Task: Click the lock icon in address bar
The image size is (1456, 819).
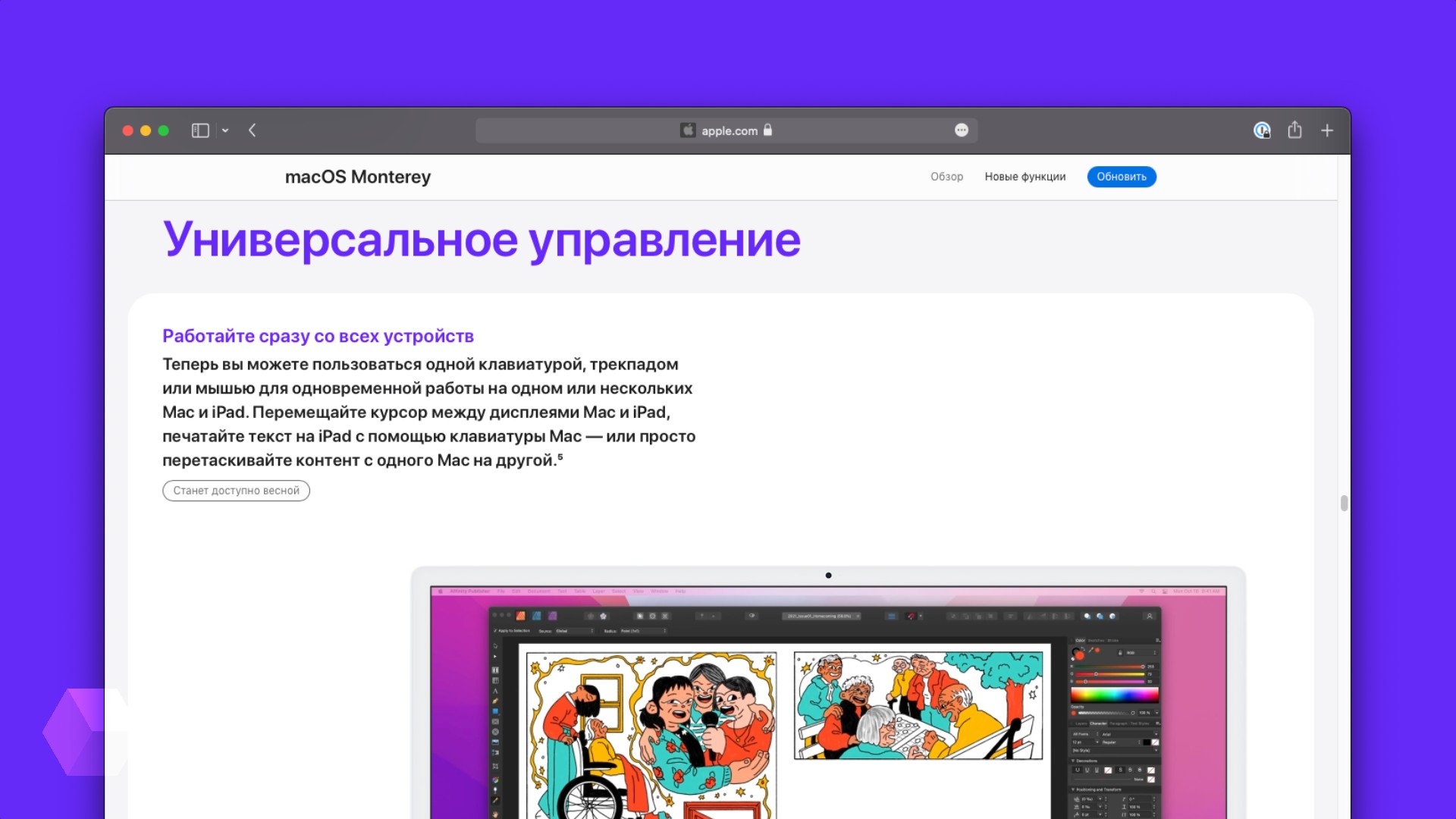Action: pos(767,130)
